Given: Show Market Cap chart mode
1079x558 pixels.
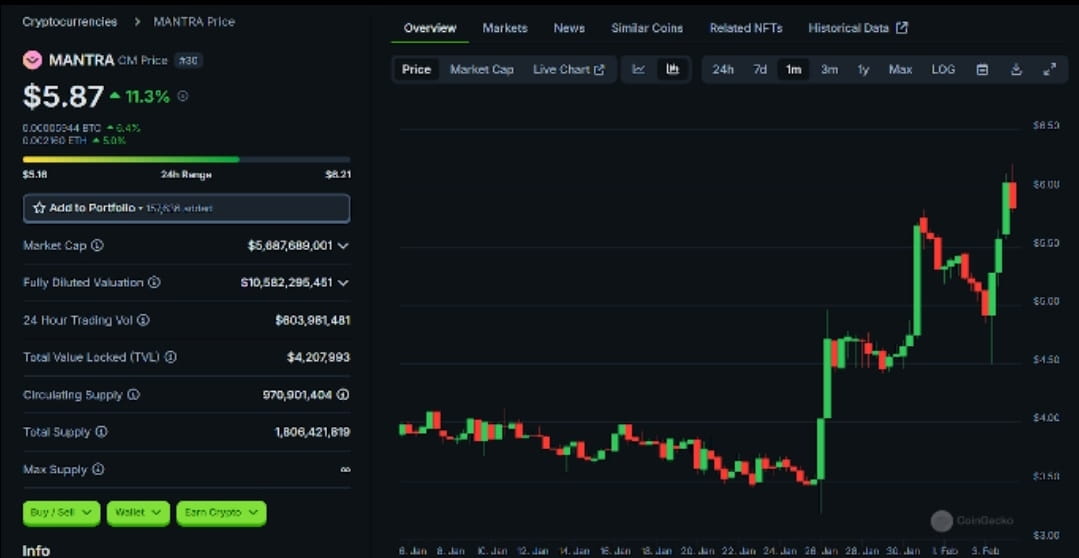Looking at the screenshot, I should click(482, 69).
